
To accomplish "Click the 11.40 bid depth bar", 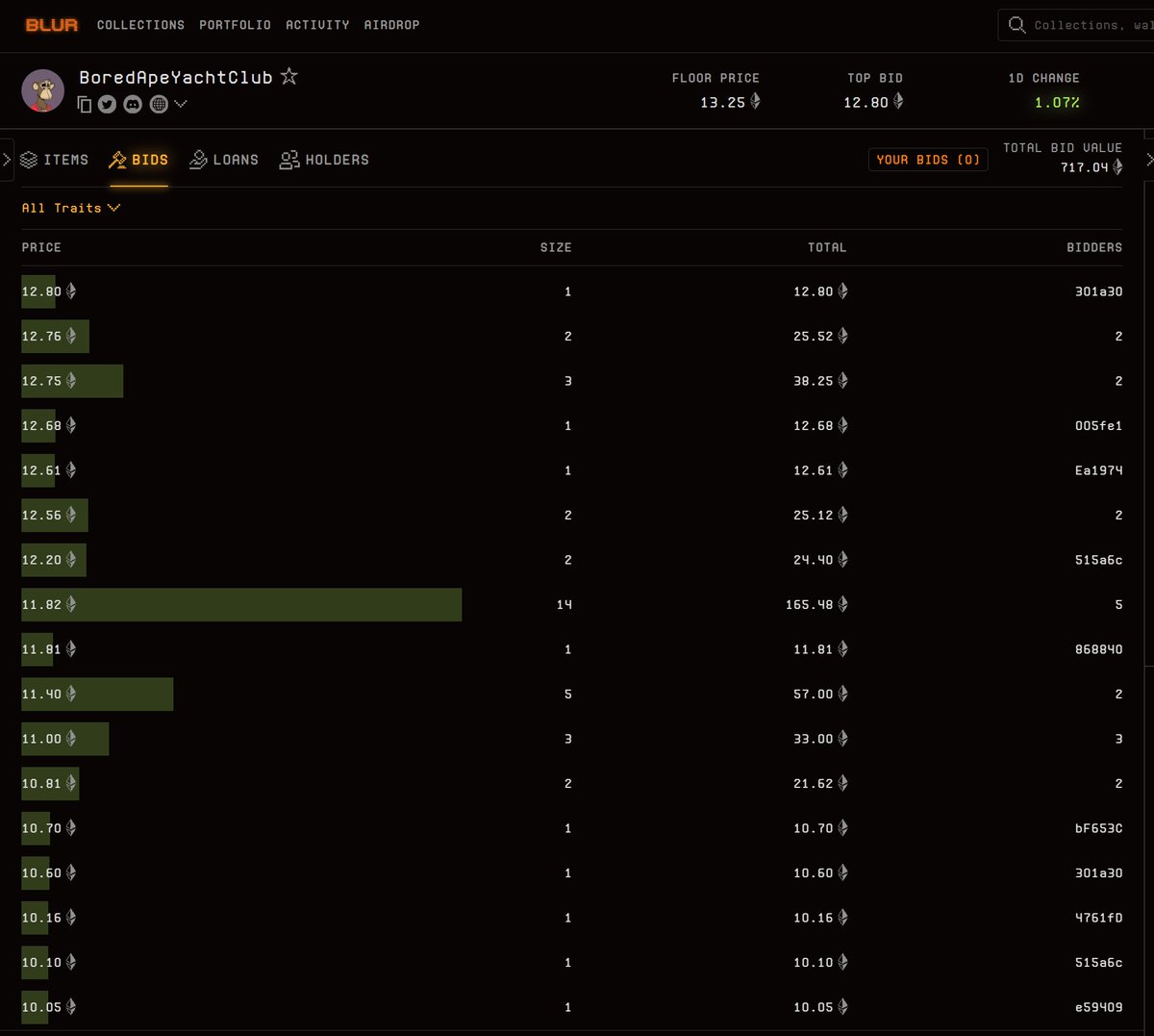I will click(x=97, y=694).
